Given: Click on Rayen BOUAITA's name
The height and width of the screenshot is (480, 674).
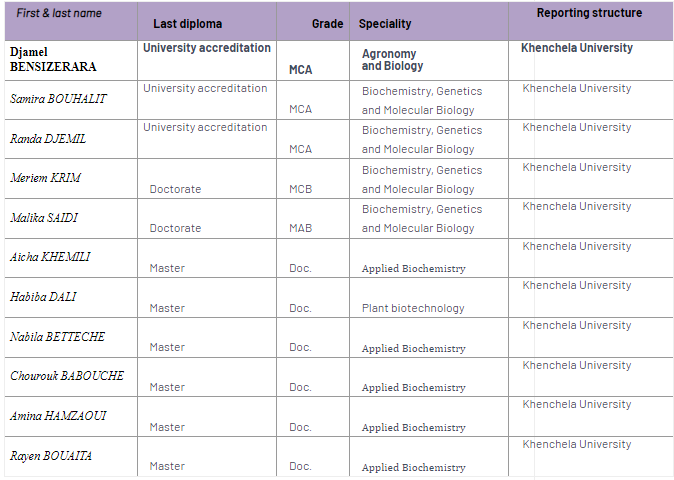Looking at the screenshot, I should click(x=51, y=456).
